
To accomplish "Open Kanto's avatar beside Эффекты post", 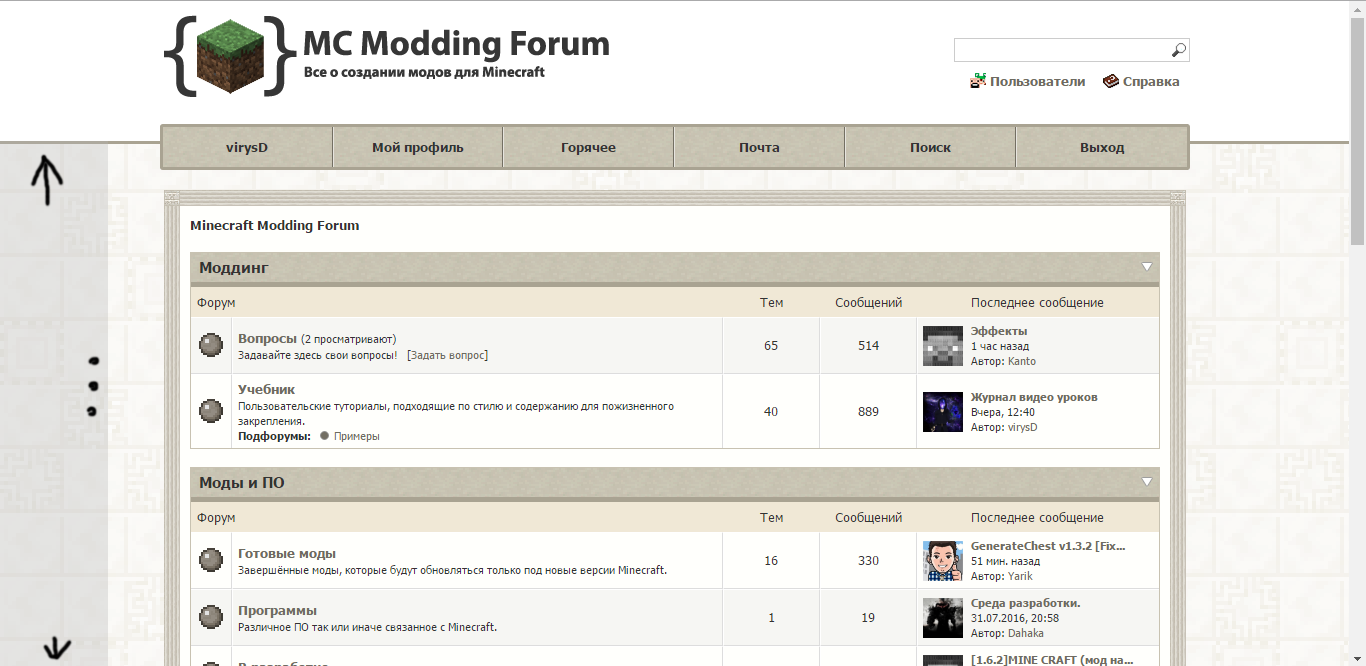I will tap(943, 346).
